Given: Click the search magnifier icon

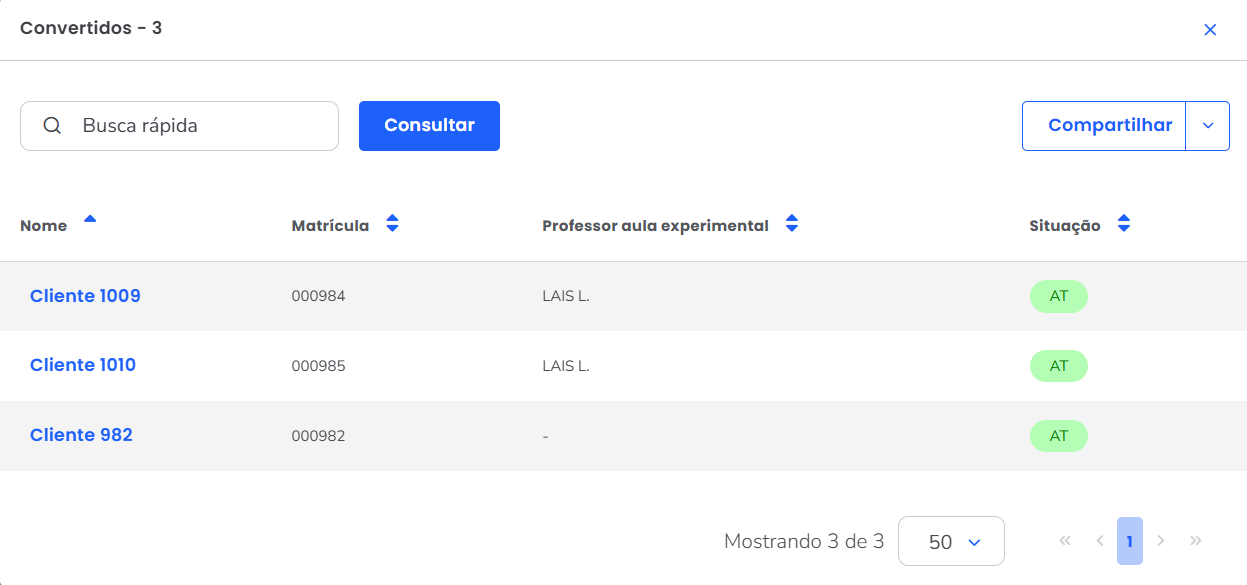Looking at the screenshot, I should [52, 126].
